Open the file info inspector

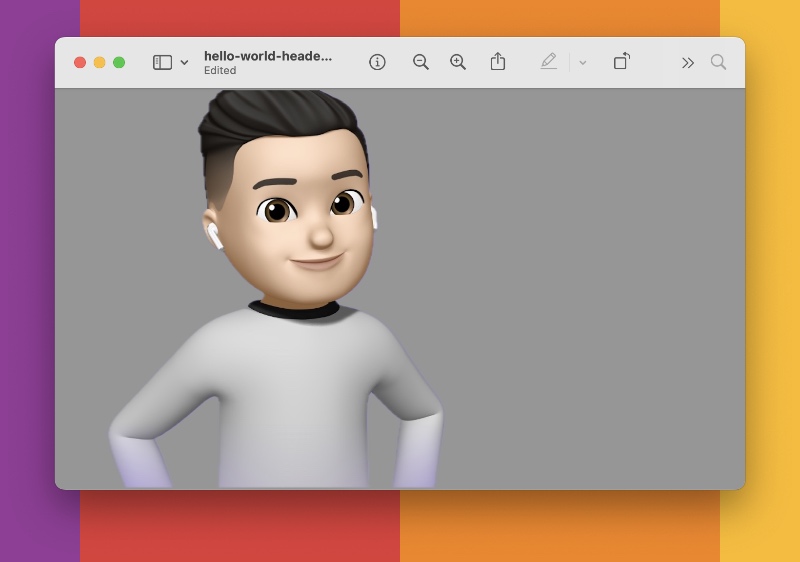click(377, 62)
